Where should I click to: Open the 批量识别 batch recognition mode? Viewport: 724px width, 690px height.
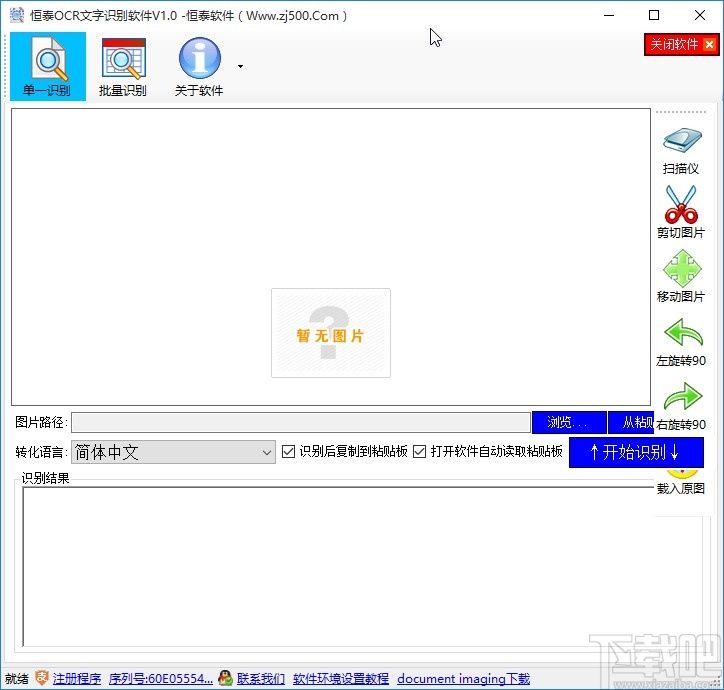coord(123,67)
